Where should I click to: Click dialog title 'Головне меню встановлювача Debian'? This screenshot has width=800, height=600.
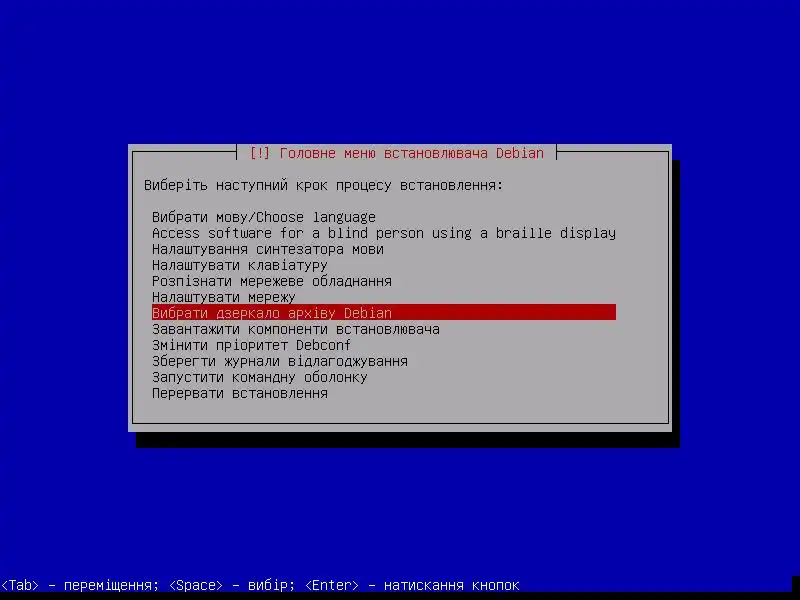click(412, 153)
